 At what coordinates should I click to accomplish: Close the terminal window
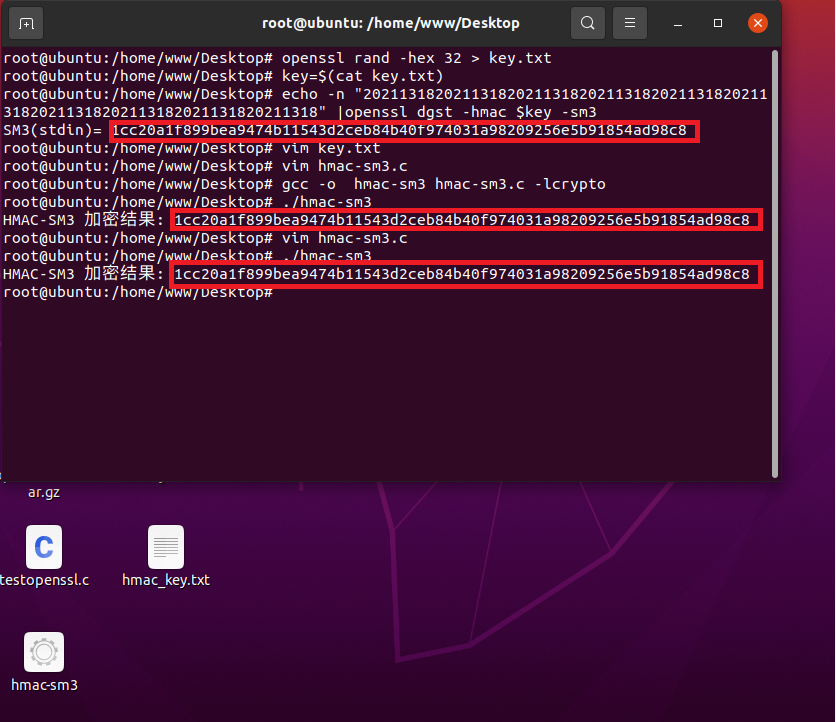(758, 23)
